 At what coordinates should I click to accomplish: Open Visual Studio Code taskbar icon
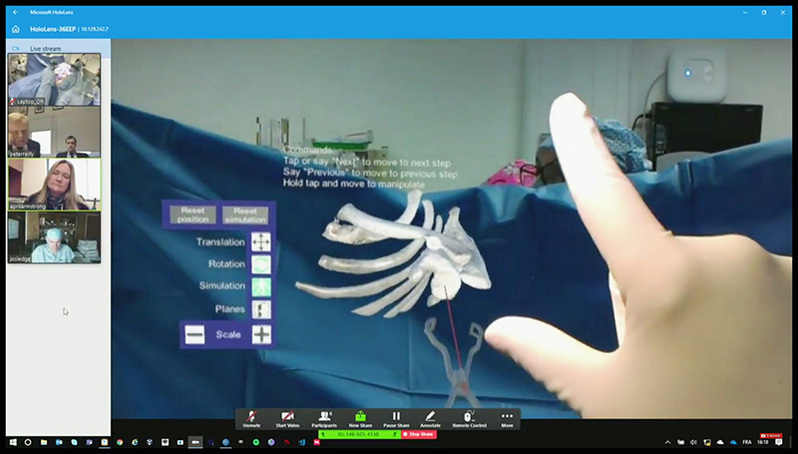[x=302, y=443]
